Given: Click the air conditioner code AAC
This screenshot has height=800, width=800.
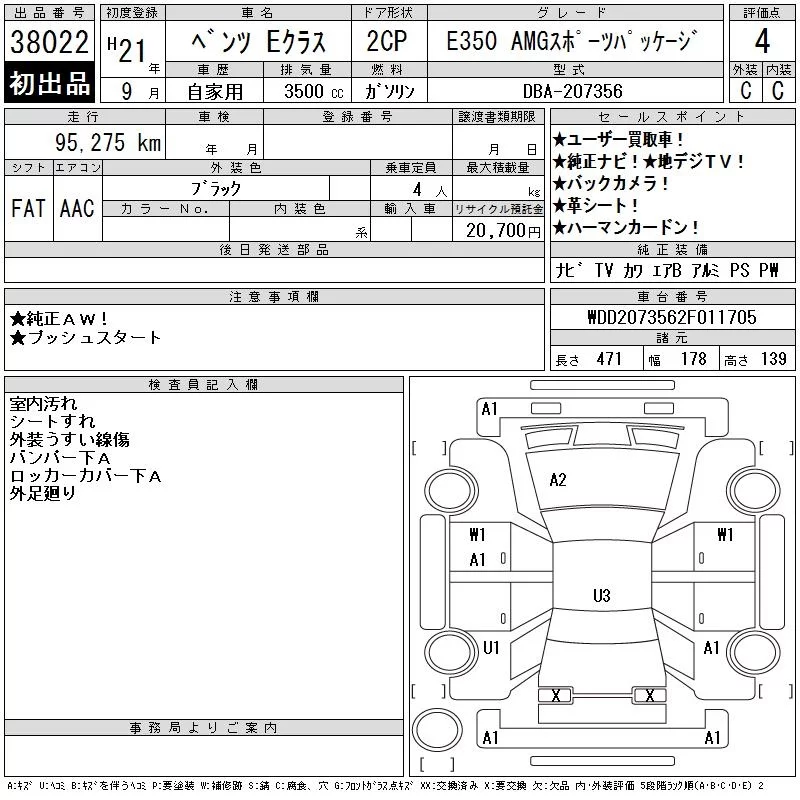Looking at the screenshot, I should (x=77, y=208).
